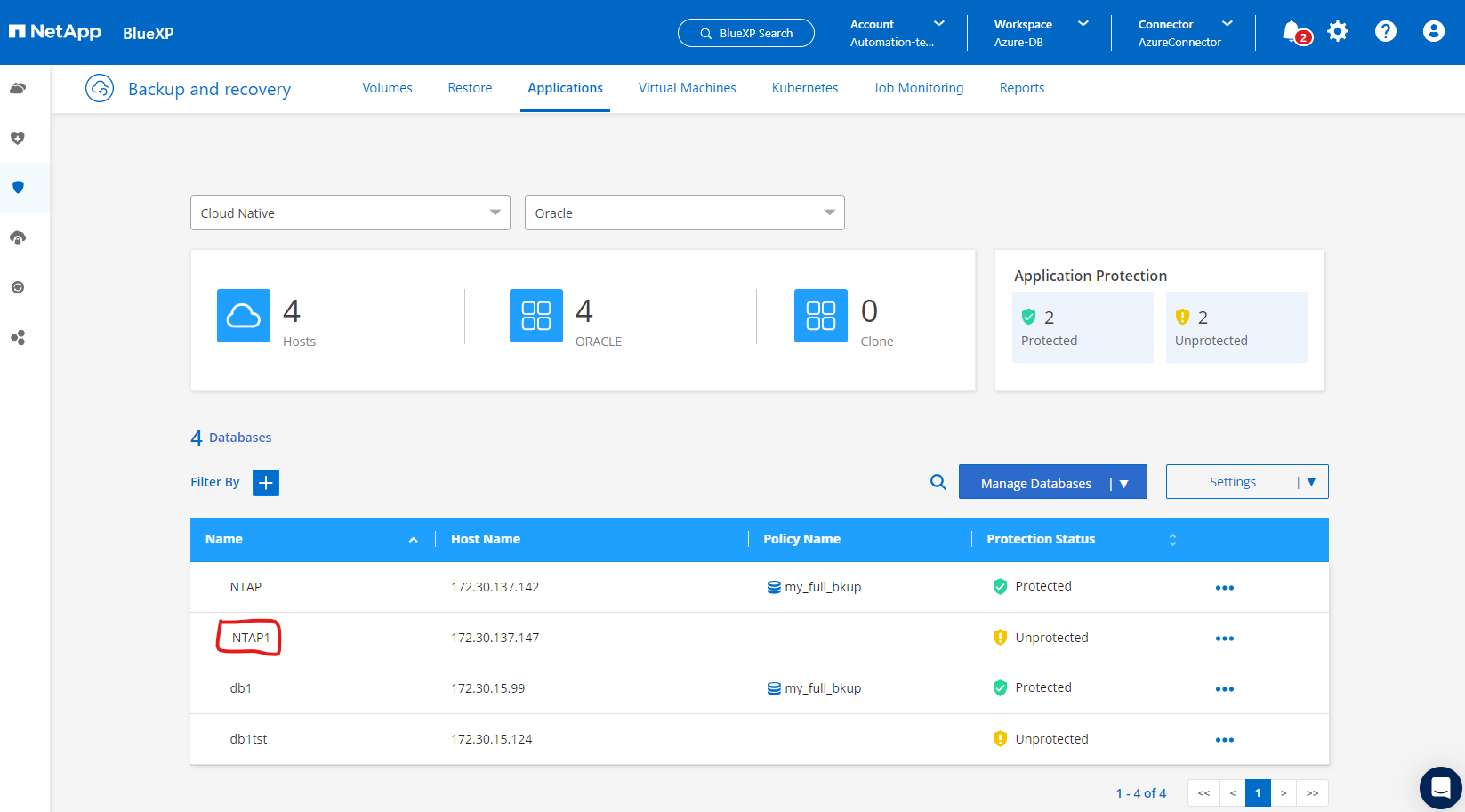1465x812 pixels.
Task: Click the search magnifier above the databases table
Action: pos(938,482)
